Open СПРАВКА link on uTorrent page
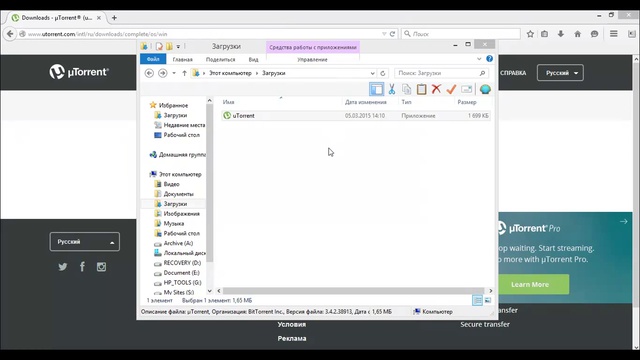 513,73
